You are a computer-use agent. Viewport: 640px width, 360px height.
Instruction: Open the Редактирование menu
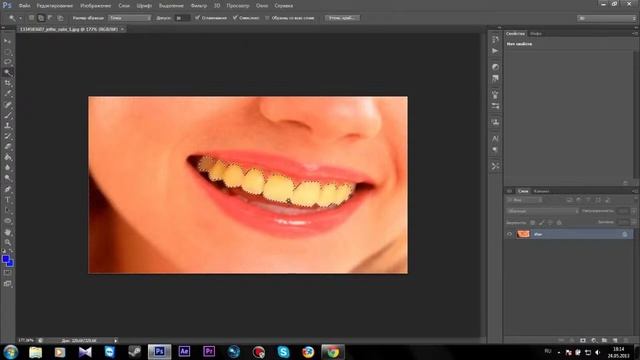[54, 6]
